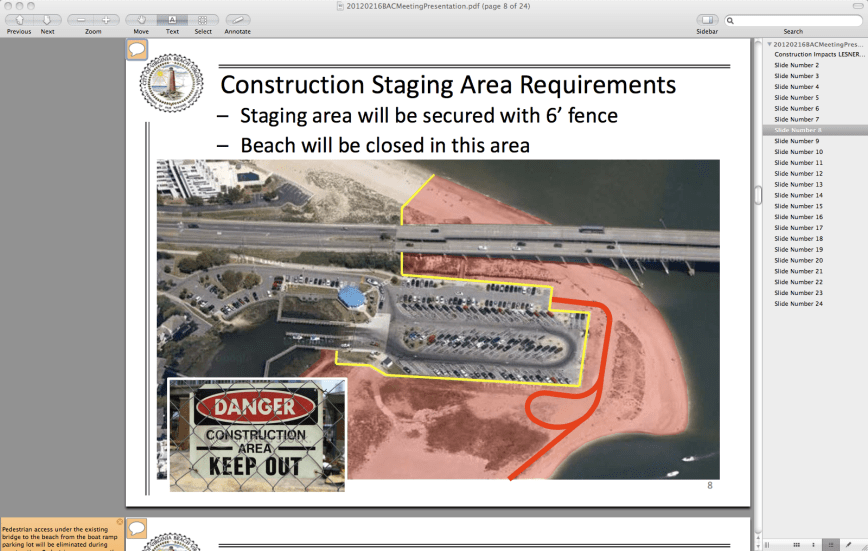Viewport: 868px width, 551px height.
Task: Select the orange note about pedestrian access
Action: [62, 536]
